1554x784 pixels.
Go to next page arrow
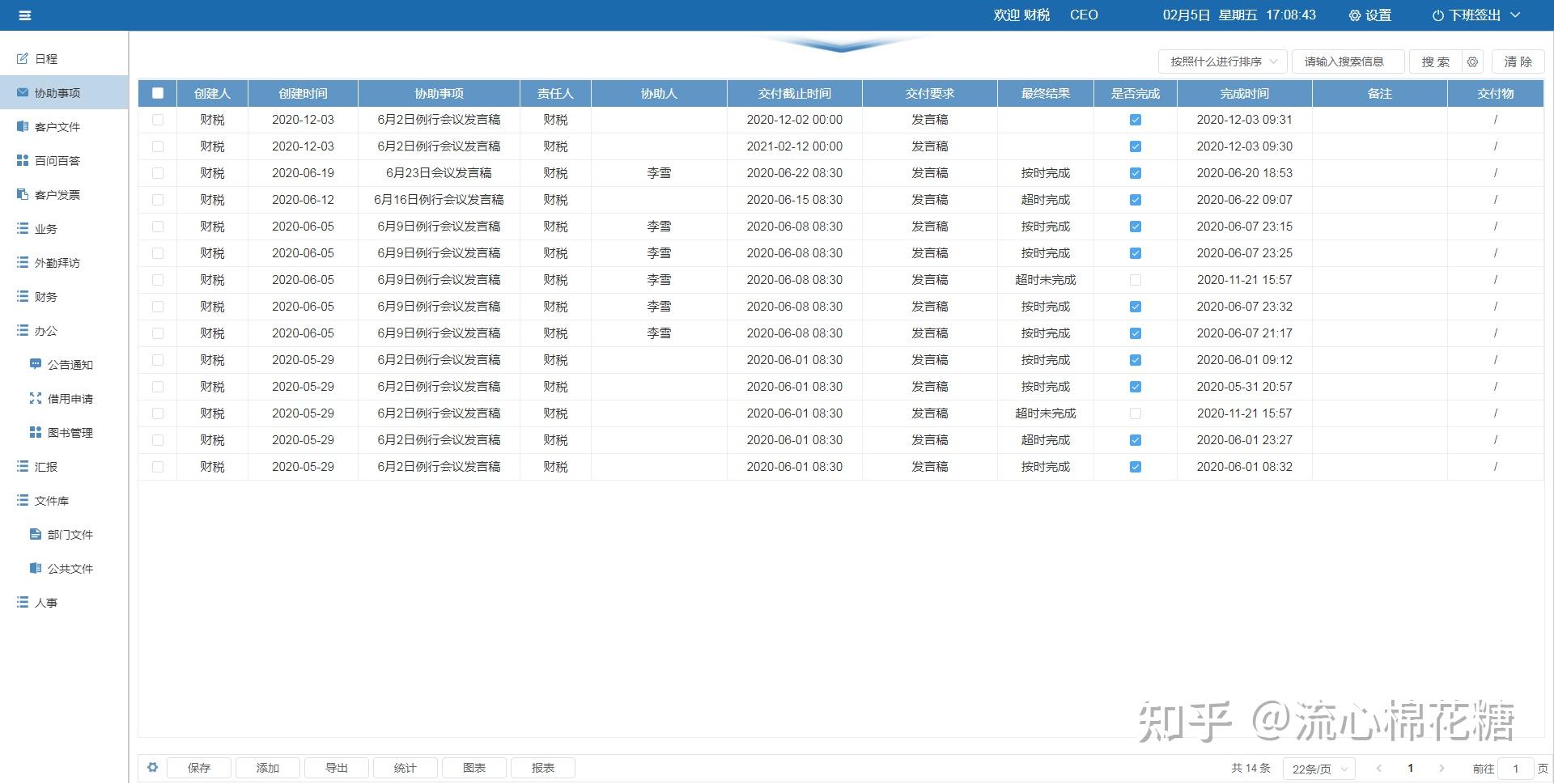tap(1441, 769)
